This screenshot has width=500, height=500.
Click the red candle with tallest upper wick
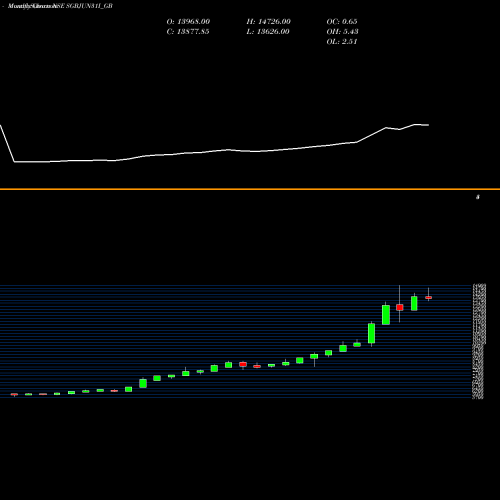[x=400, y=307]
